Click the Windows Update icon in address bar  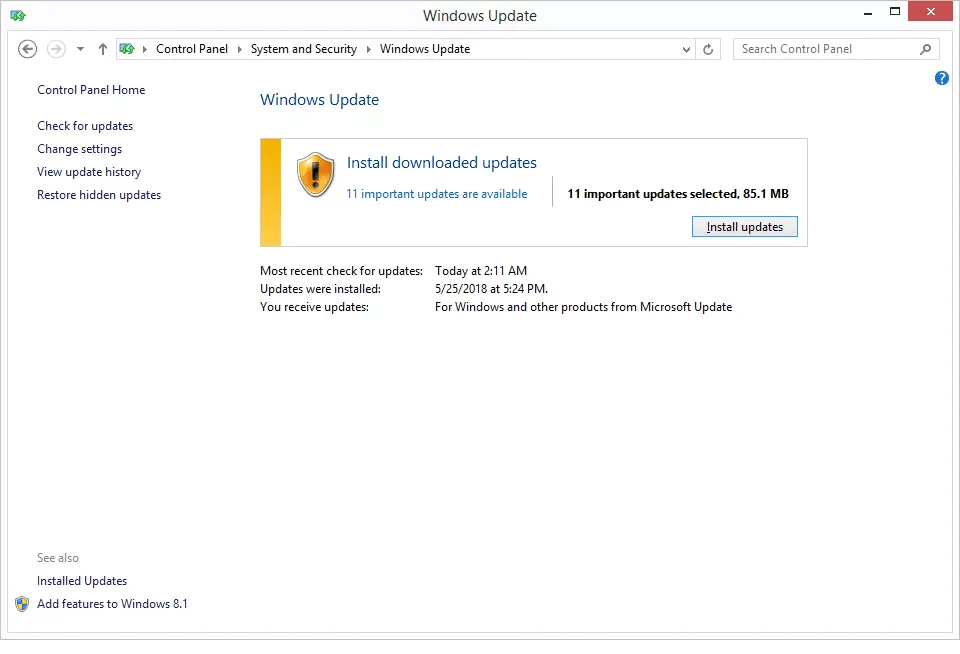coord(127,49)
